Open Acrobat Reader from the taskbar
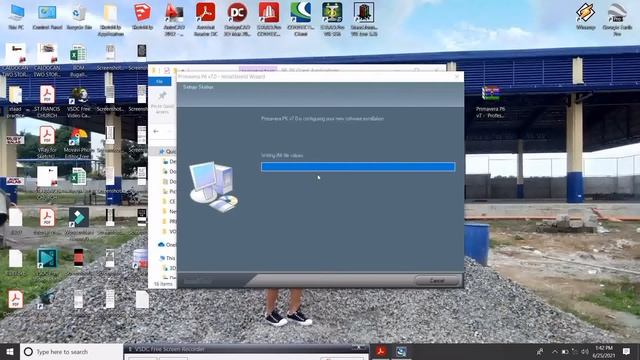The height and width of the screenshot is (360, 640). coord(381,351)
